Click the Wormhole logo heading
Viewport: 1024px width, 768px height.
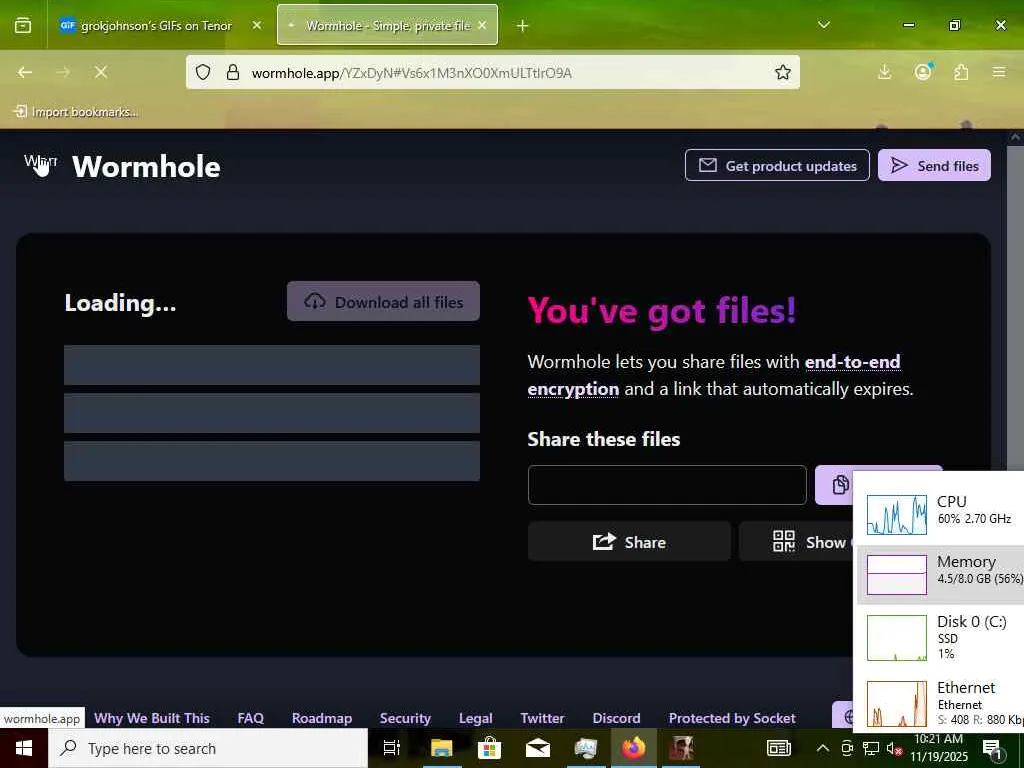(x=146, y=167)
